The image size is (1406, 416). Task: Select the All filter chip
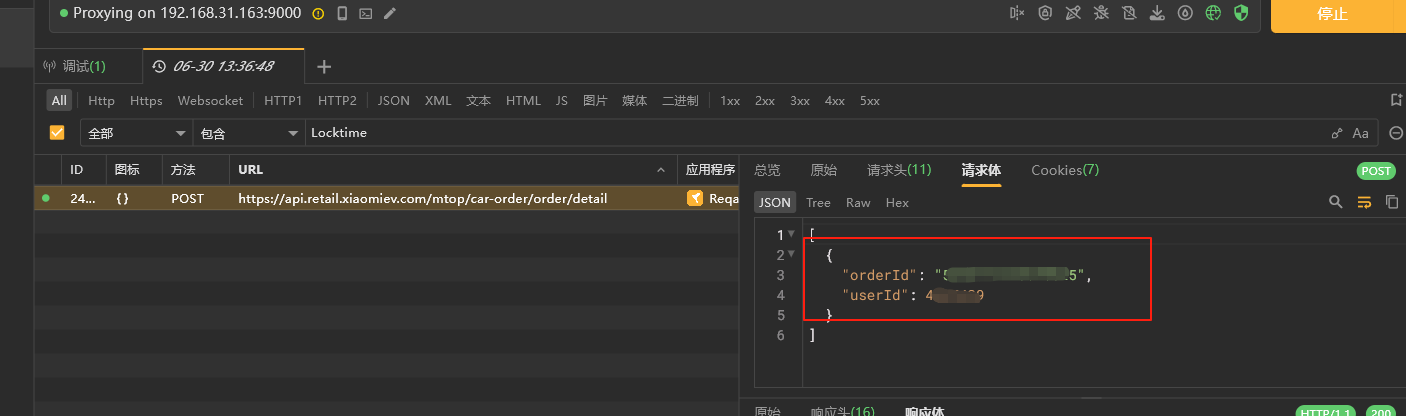coord(60,100)
